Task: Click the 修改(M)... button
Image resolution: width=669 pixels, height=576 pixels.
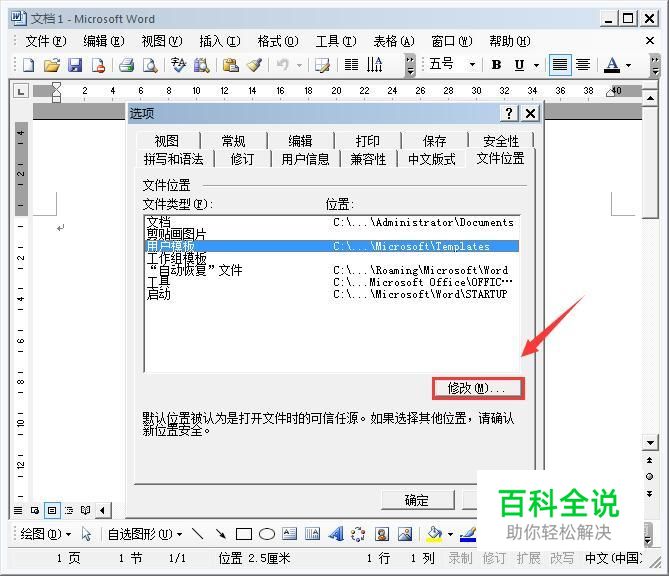Action: [x=478, y=388]
